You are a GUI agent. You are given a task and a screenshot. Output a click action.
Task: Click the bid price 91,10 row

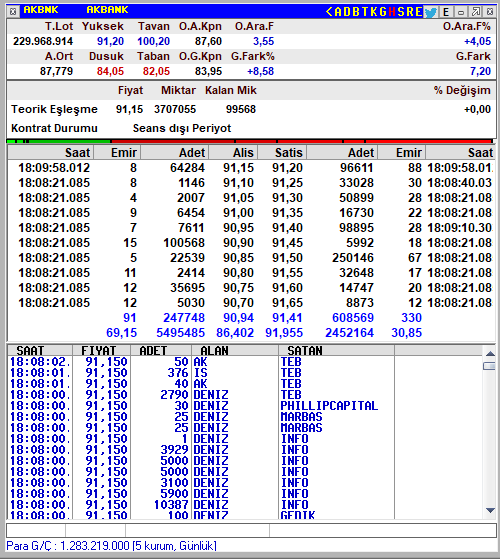(238, 183)
